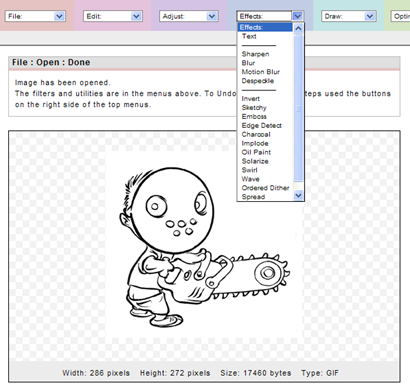The image size is (410, 390).
Task: Open the Adjust dropdown menu
Action: (x=189, y=16)
